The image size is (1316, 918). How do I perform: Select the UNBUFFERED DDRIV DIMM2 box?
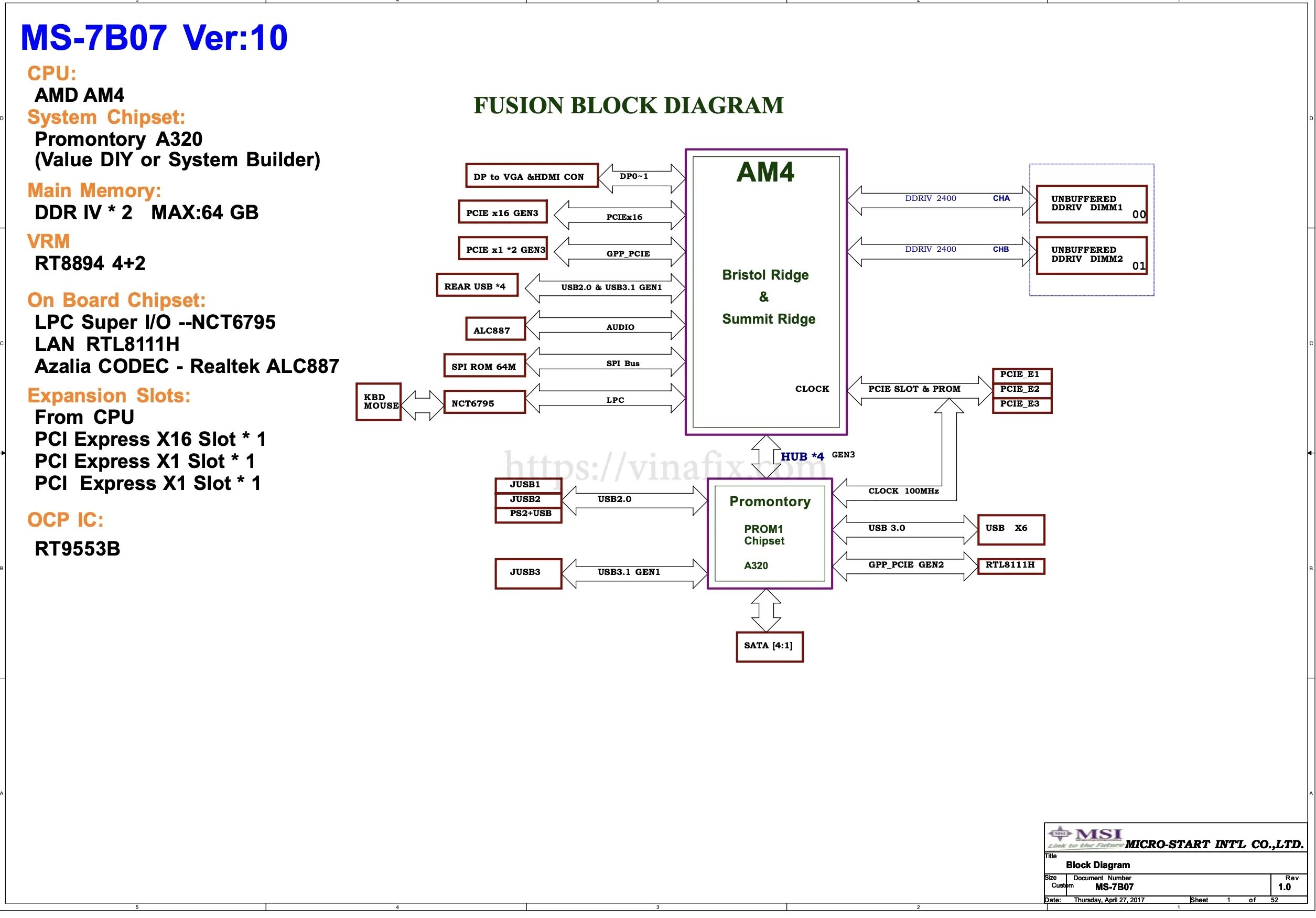[1091, 256]
